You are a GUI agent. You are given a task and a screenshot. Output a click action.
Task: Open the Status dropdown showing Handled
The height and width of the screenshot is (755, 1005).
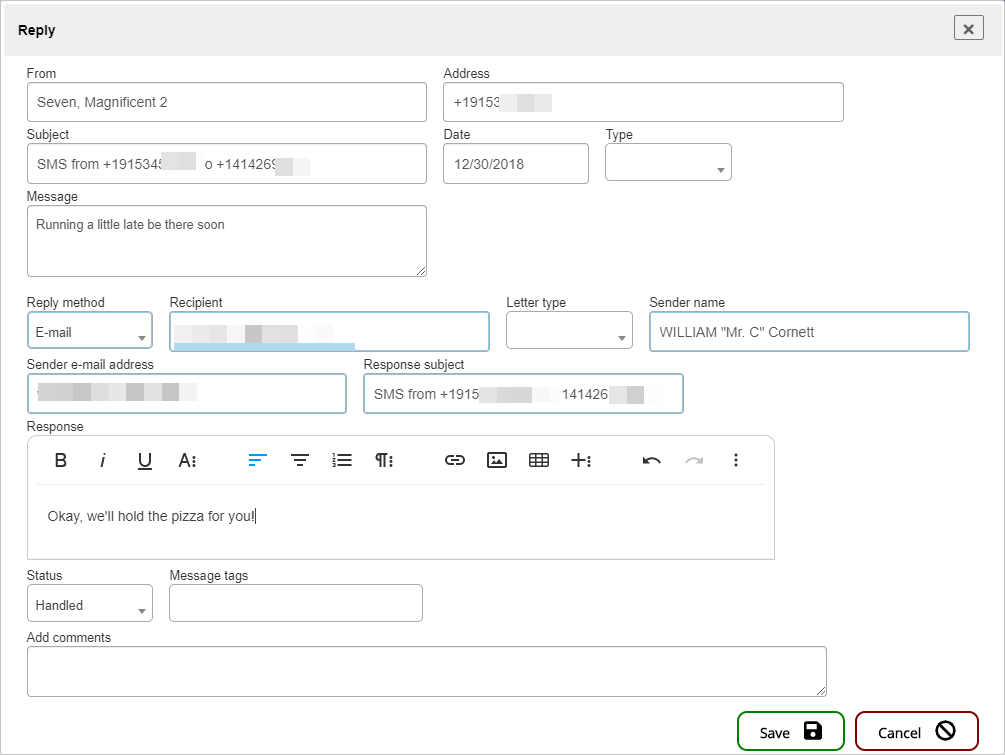click(x=90, y=605)
